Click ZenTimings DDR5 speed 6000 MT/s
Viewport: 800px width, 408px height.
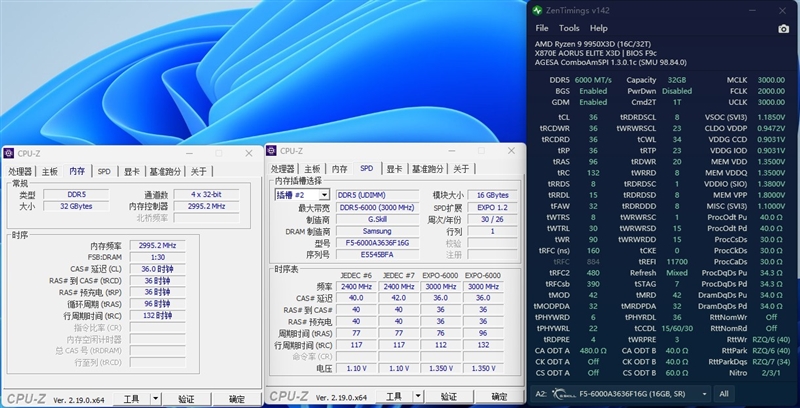click(593, 80)
